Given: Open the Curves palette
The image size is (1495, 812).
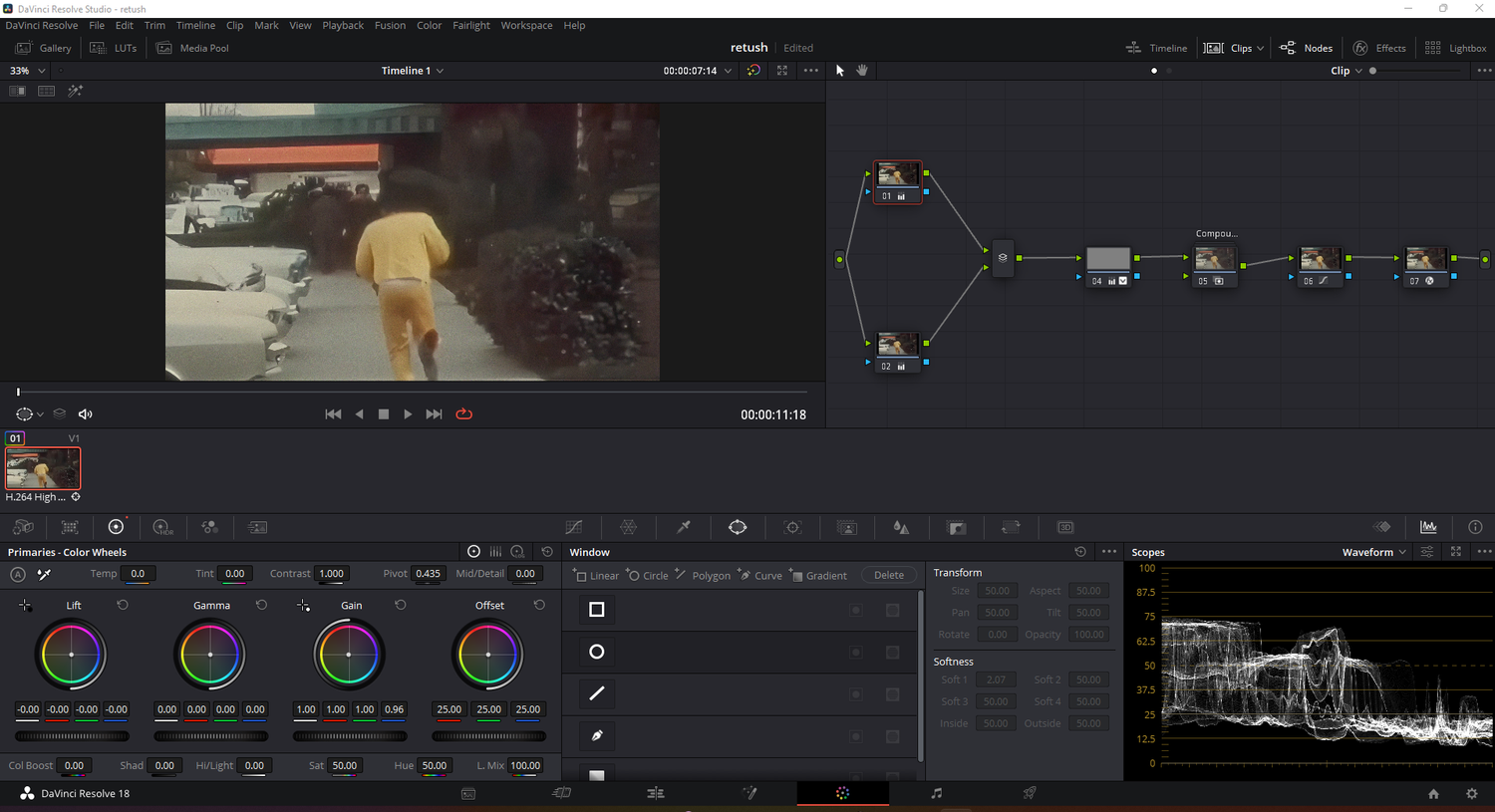Looking at the screenshot, I should pyautogui.click(x=574, y=527).
